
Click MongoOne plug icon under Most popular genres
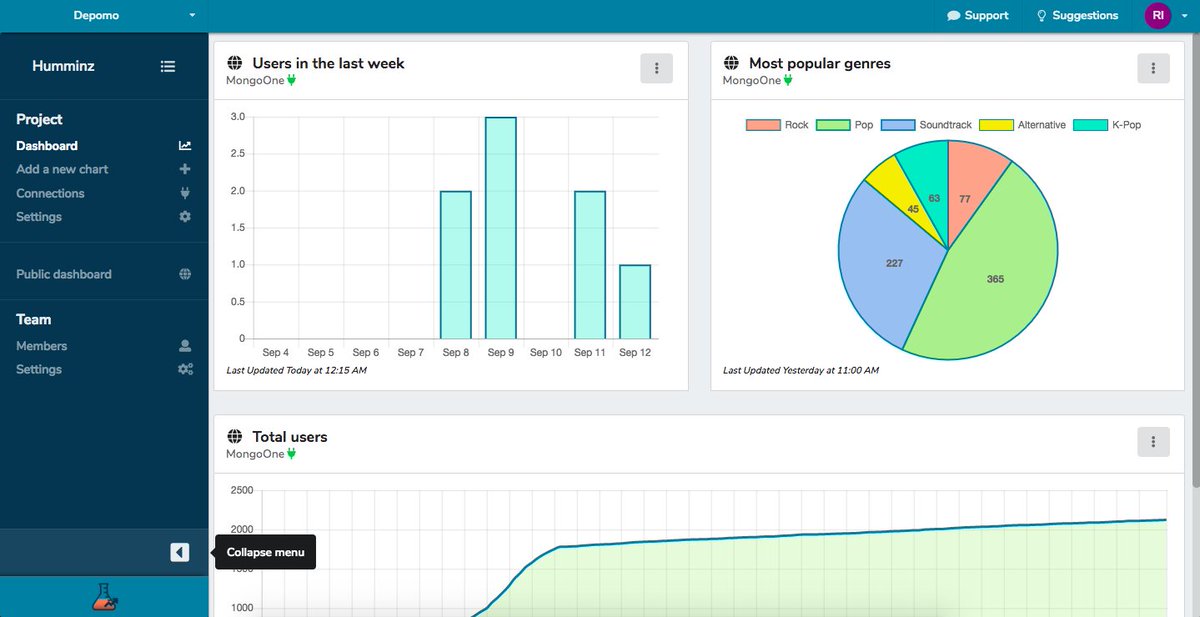pyautogui.click(x=788, y=80)
